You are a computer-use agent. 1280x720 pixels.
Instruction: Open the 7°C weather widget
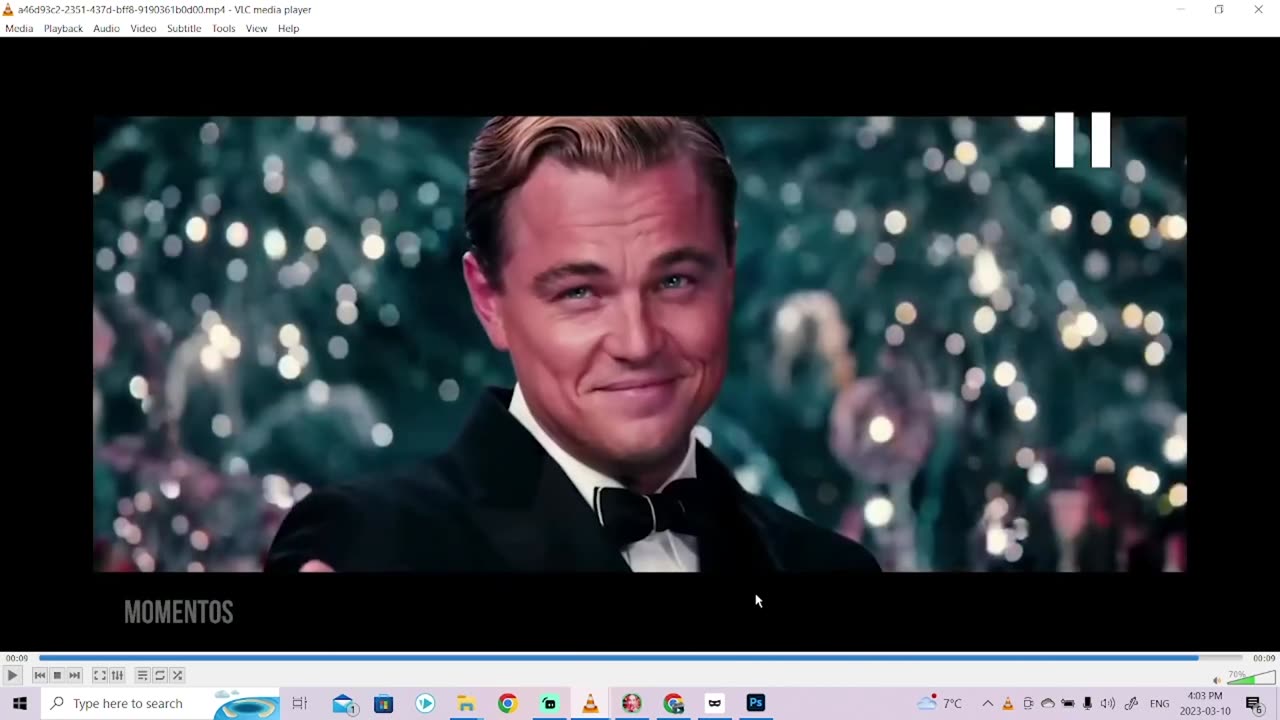pyautogui.click(x=940, y=704)
